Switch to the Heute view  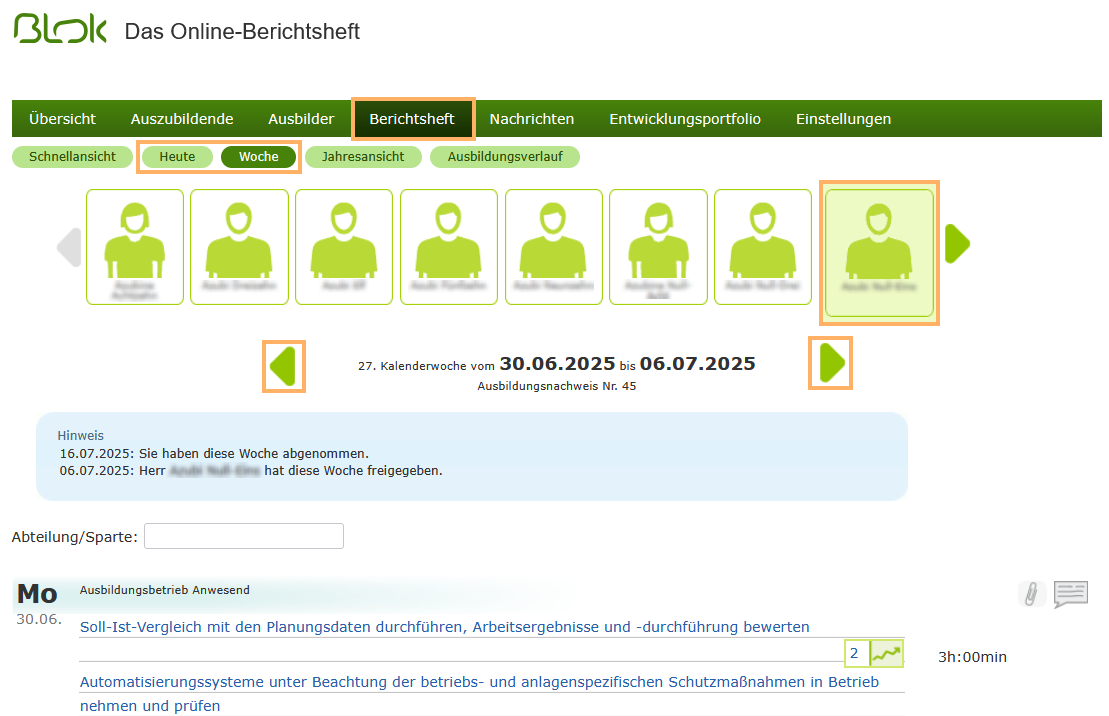[177, 156]
